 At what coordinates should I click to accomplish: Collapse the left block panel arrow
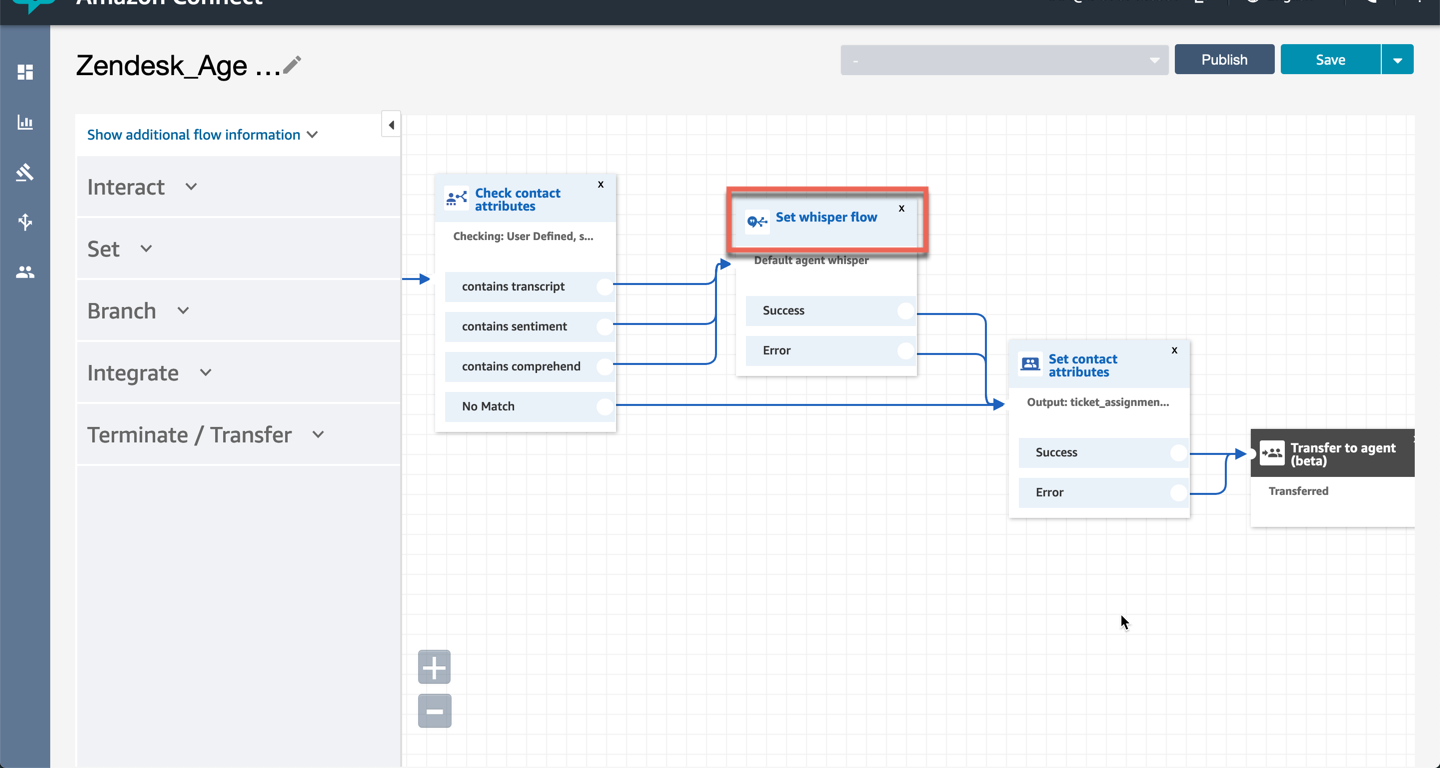pos(391,125)
